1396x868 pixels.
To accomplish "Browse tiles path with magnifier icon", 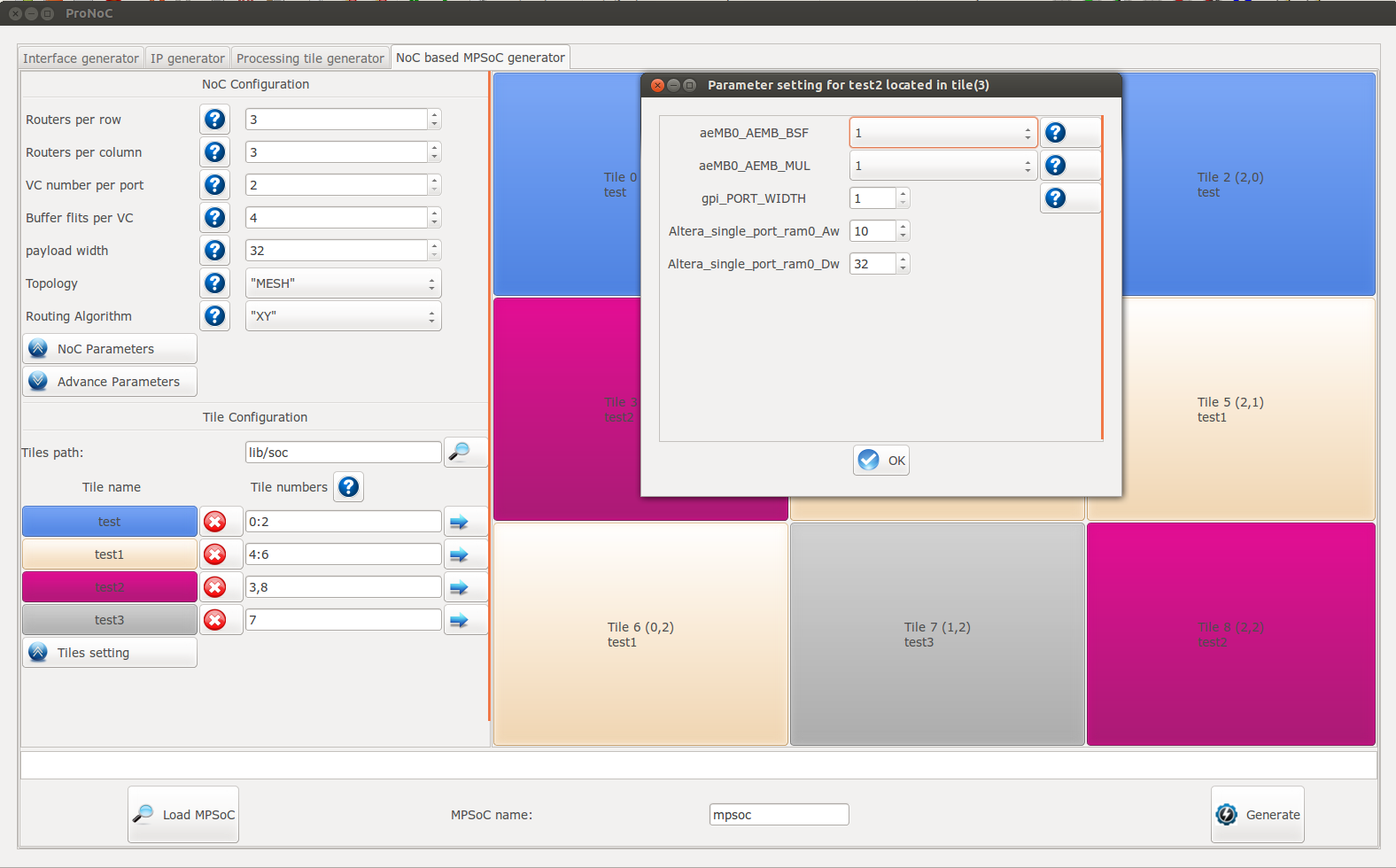I will pyautogui.click(x=460, y=453).
